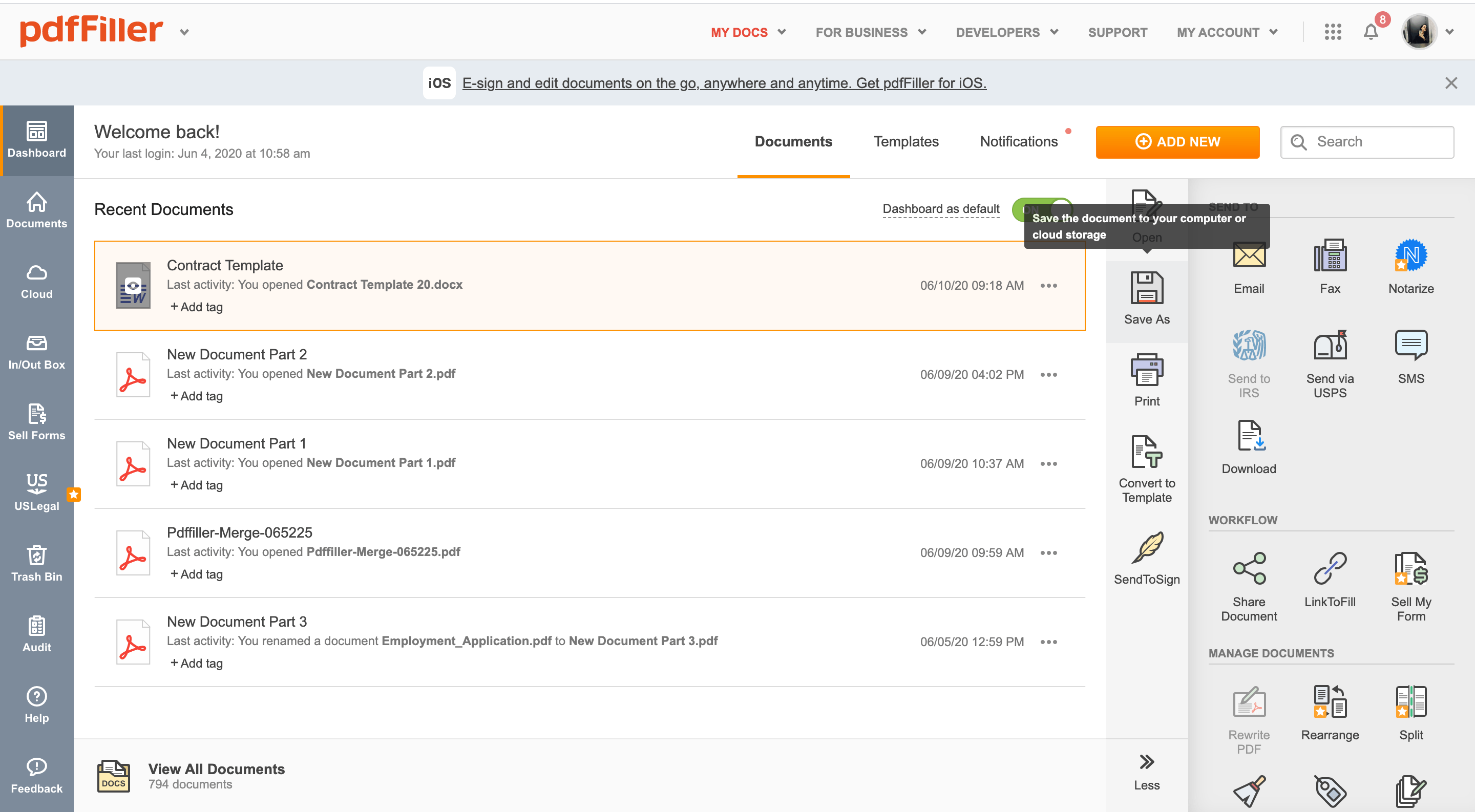Expand the pdfFiller logo dropdown arrow
The height and width of the screenshot is (812, 1475).
[184, 32]
